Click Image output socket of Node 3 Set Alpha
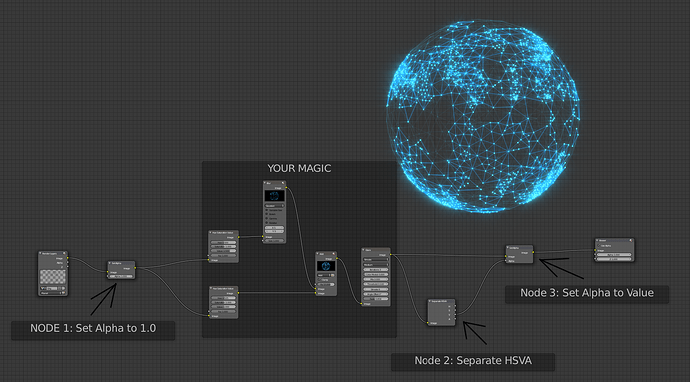 [x=533, y=252]
